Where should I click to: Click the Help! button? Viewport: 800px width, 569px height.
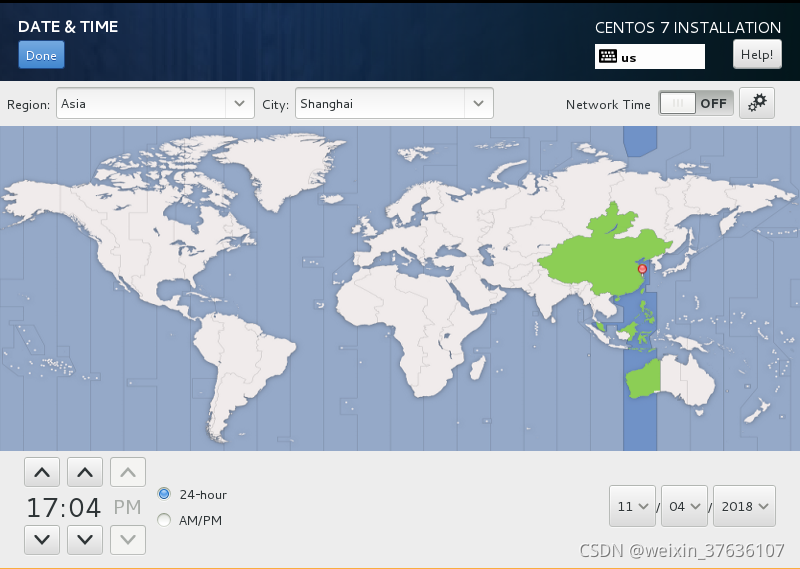[757, 54]
